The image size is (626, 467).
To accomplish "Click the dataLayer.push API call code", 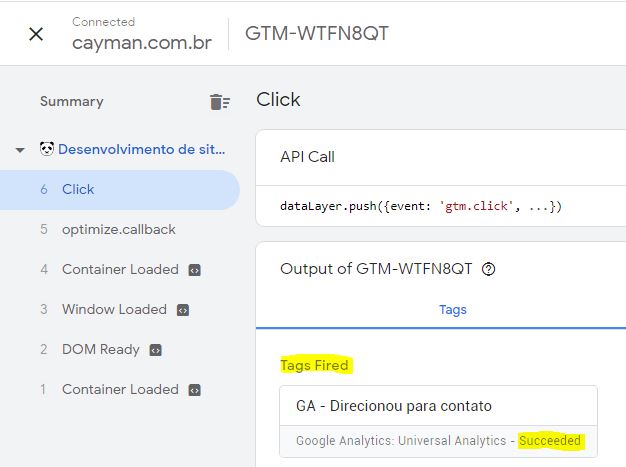I will coord(421,206).
